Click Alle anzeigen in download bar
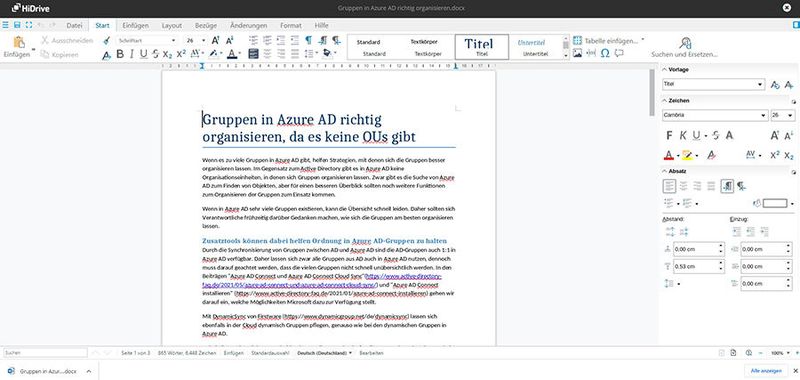This screenshot has width=800, height=380. [766, 371]
